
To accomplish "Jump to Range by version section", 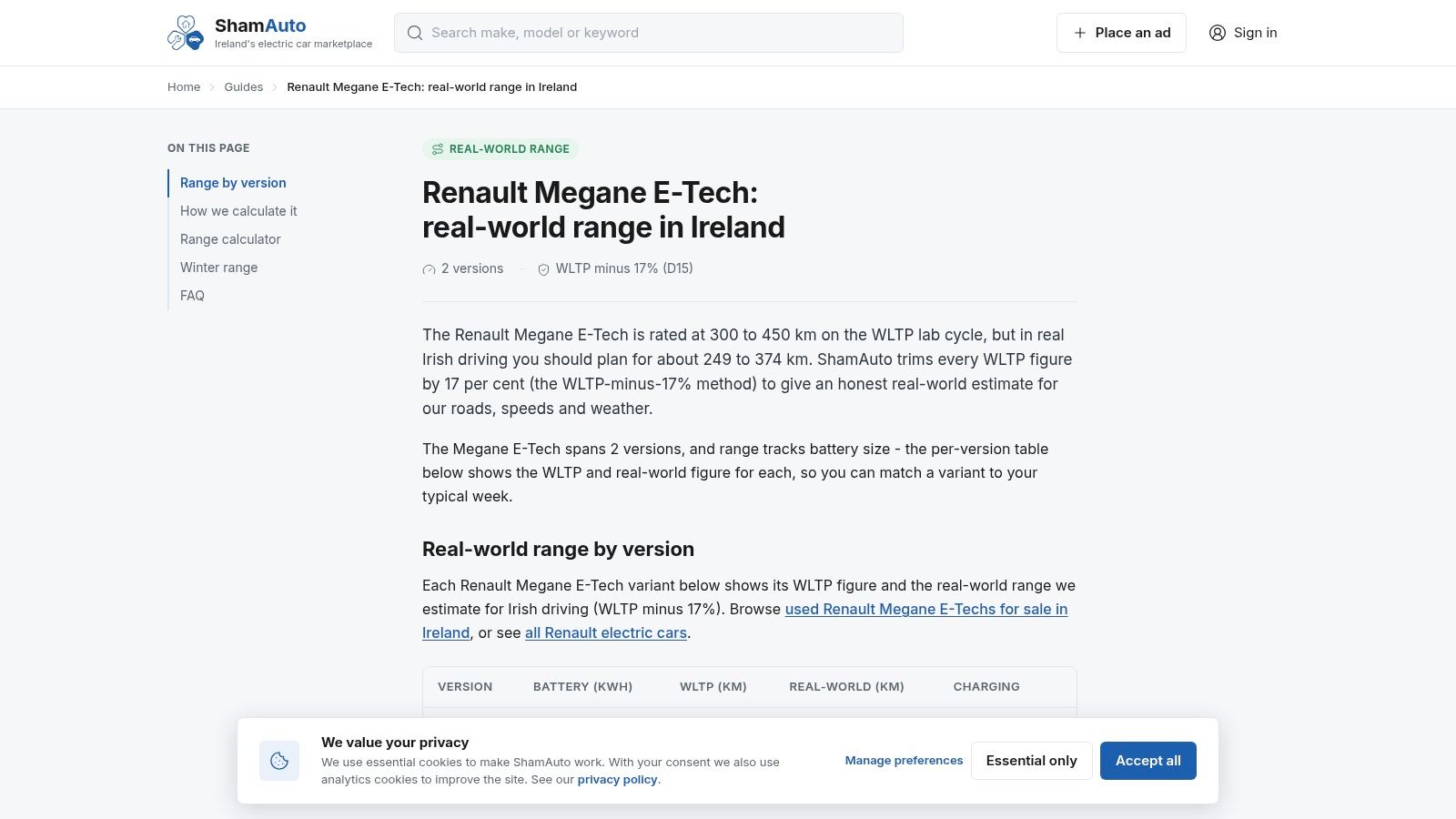I will coord(233,183).
